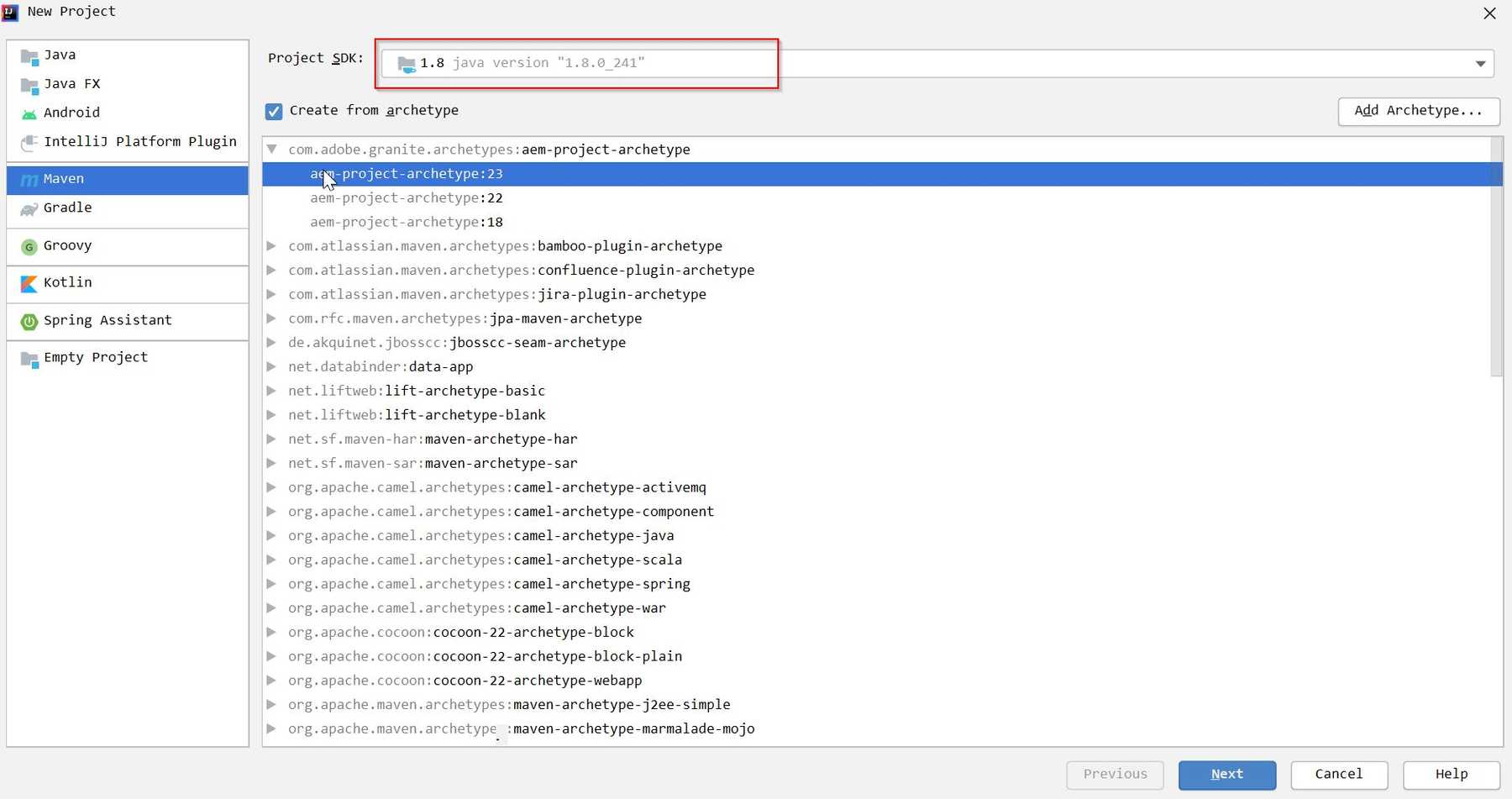
Task: Select the Java FX project type icon
Action: [x=29, y=84]
